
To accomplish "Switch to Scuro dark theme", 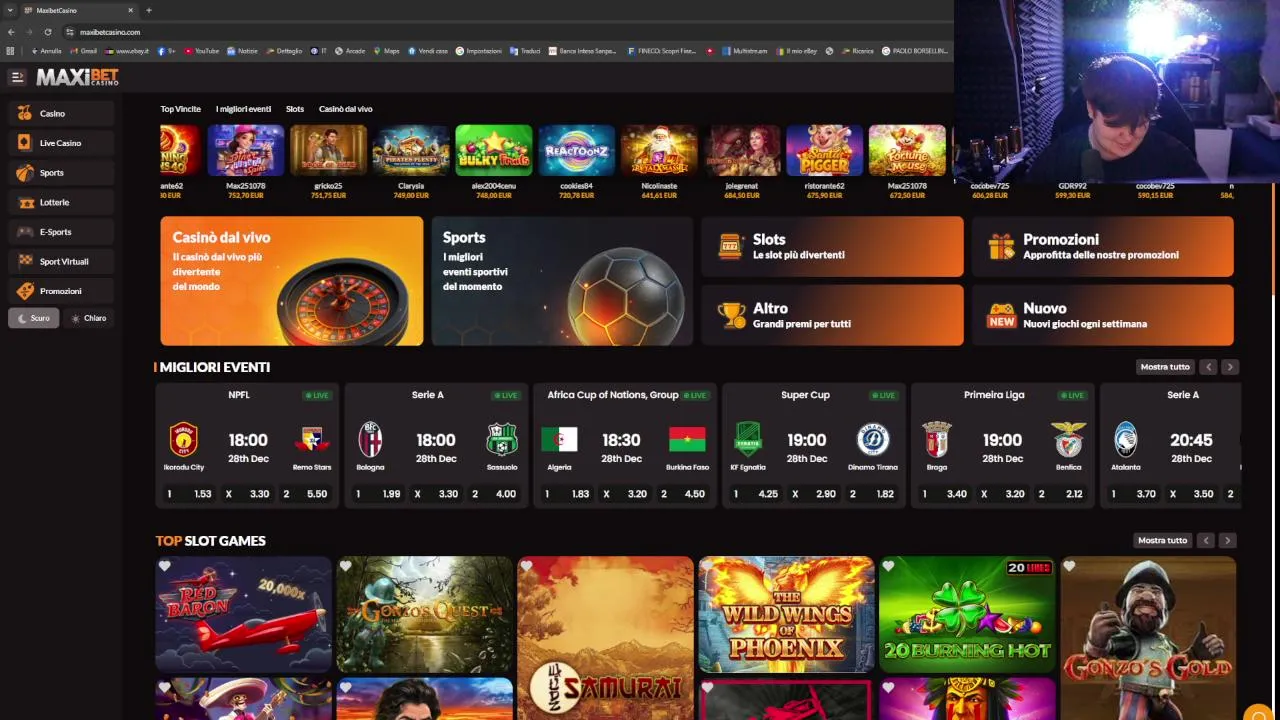I will [33, 318].
